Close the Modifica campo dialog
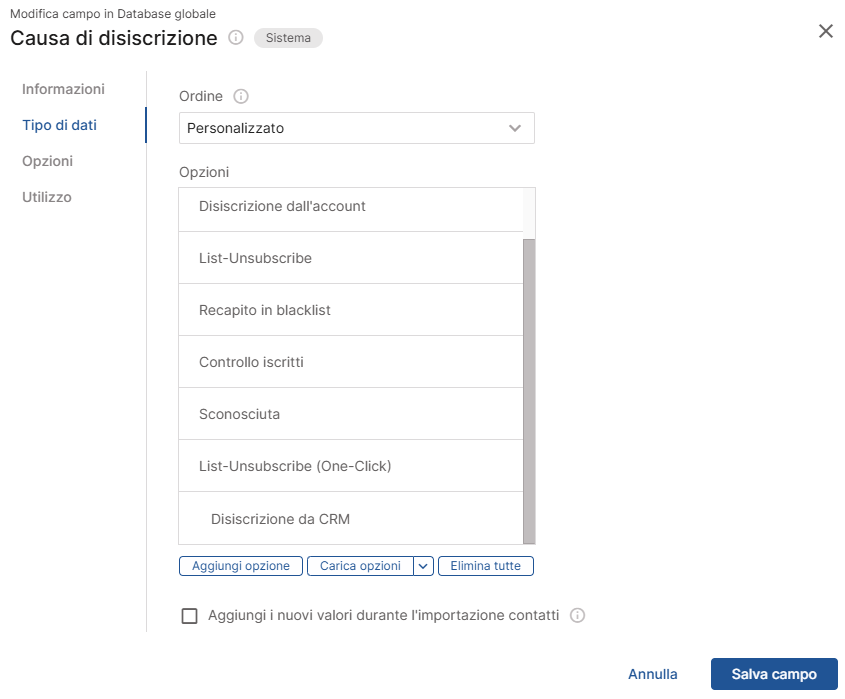This screenshot has height=699, width=845. click(825, 31)
